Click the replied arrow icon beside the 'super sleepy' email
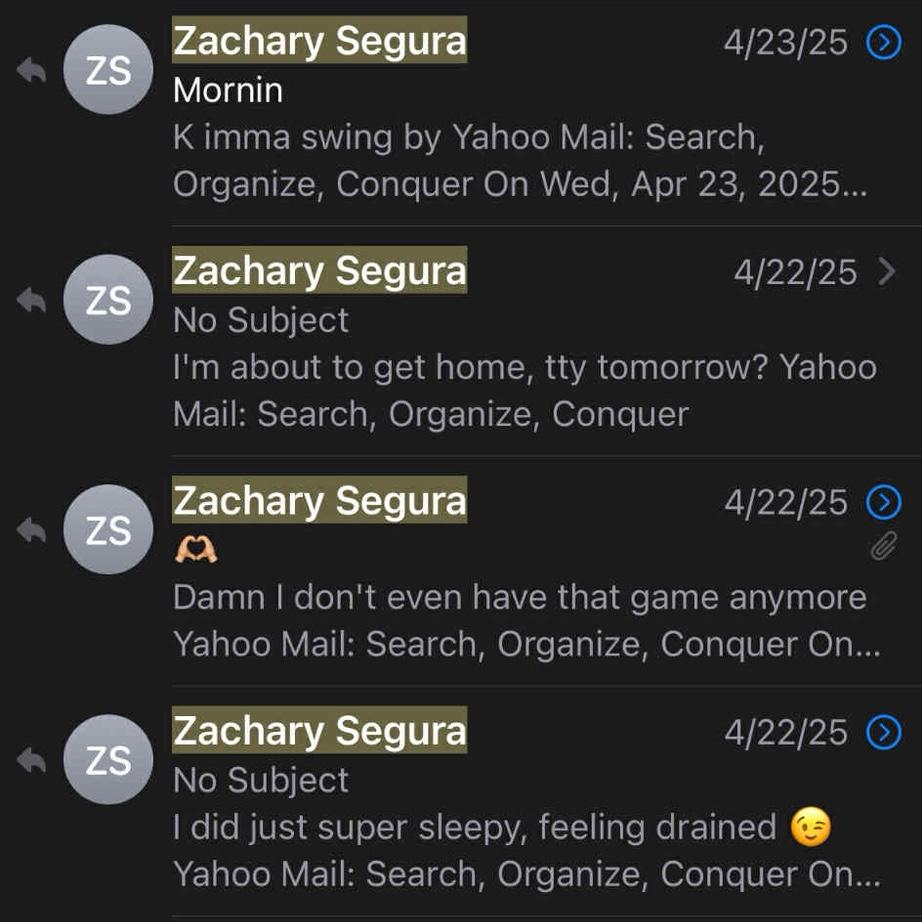Screen dimensions: 922x922 pos(32,760)
